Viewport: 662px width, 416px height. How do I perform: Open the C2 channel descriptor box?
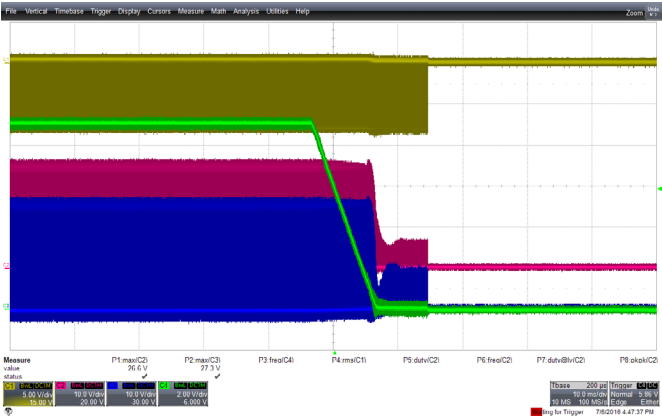point(80,394)
